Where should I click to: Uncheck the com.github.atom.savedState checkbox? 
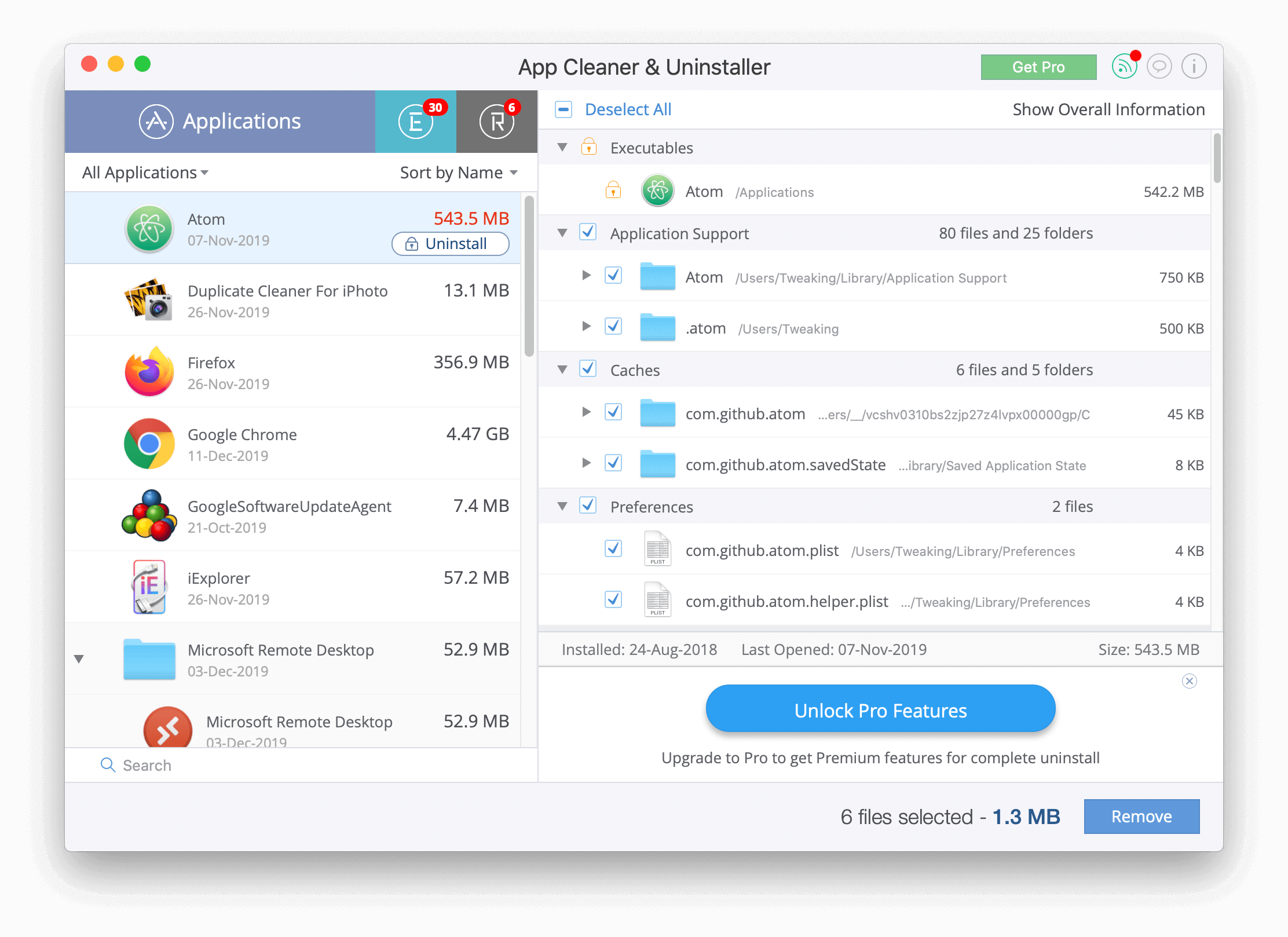[x=613, y=463]
